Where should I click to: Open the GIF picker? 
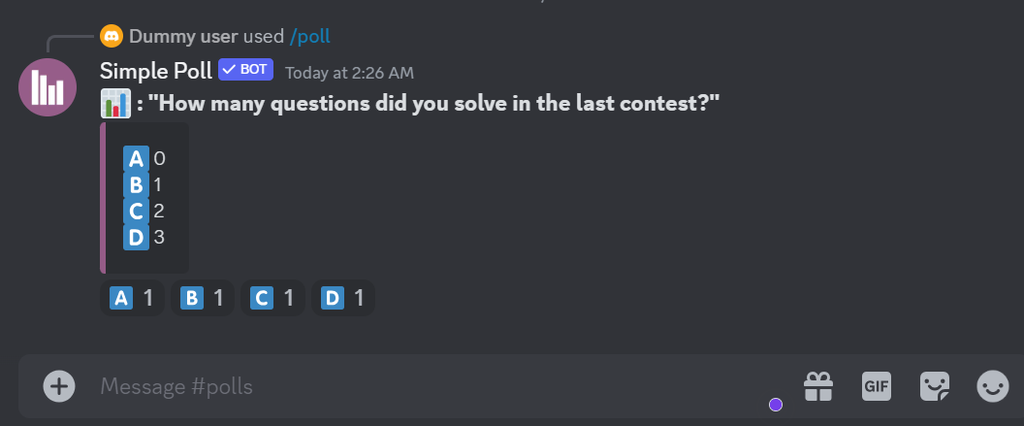(876, 386)
